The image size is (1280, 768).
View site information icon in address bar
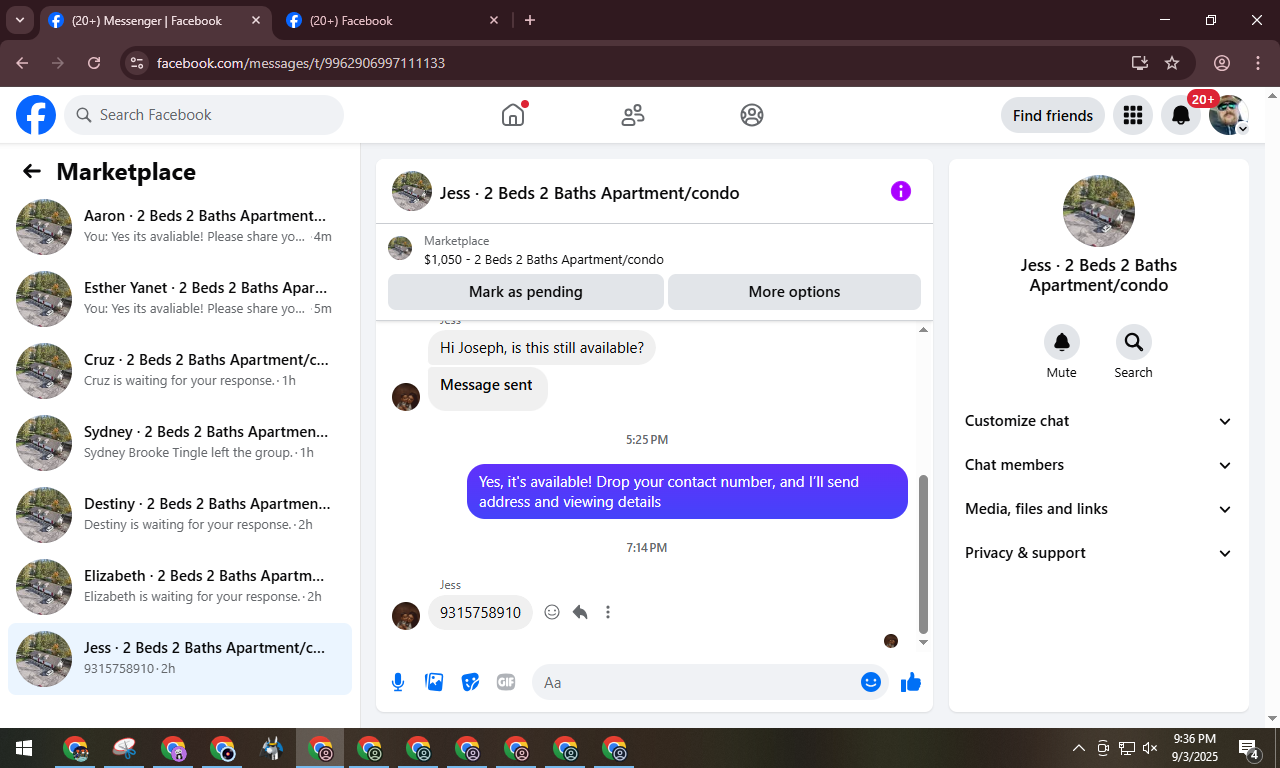pyautogui.click(x=138, y=63)
